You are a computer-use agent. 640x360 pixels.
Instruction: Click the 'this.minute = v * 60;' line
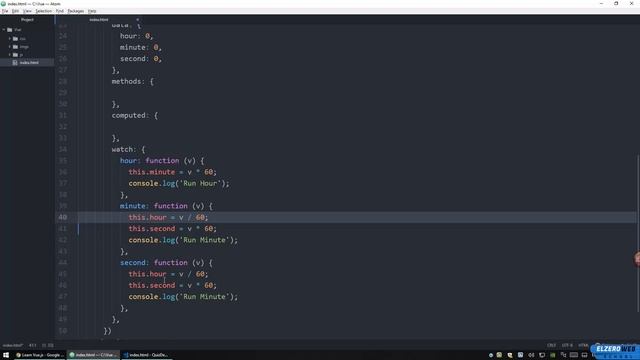172,172
